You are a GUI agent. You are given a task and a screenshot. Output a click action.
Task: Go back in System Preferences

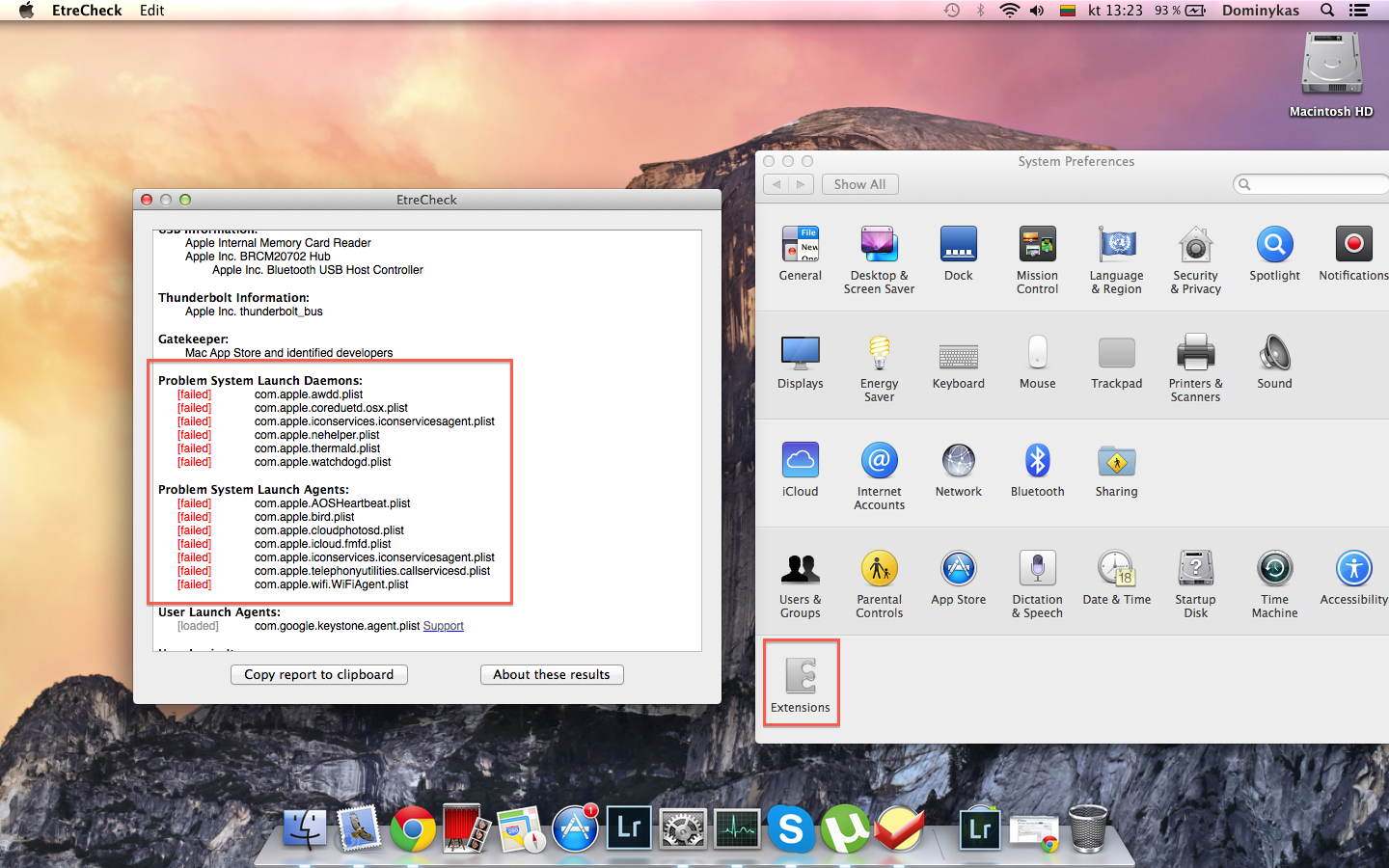(x=776, y=184)
